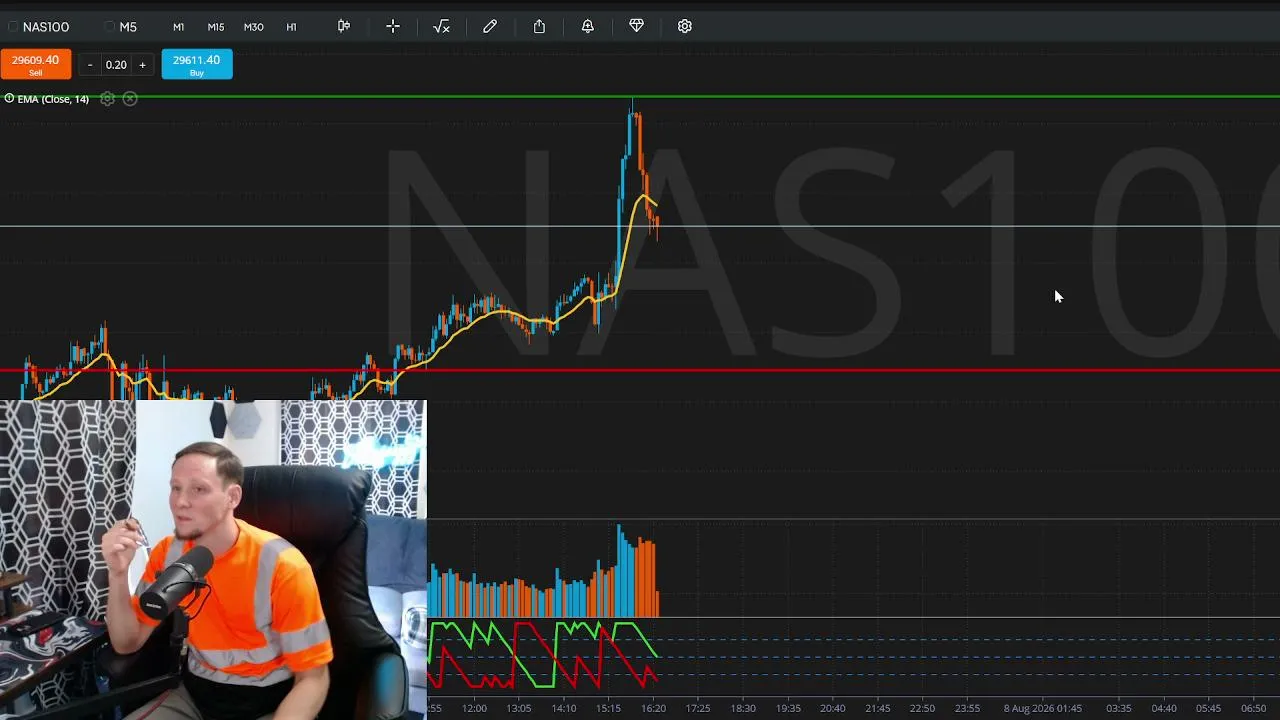Click the Sell button at 29609.40
Viewport: 1280px width, 720px height.
(36, 64)
